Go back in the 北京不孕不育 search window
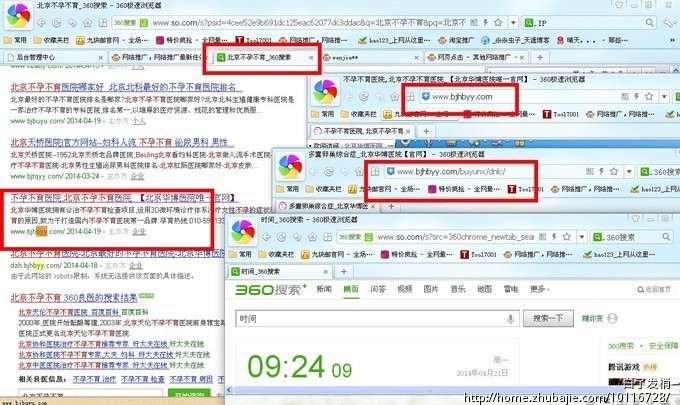 [42, 23]
